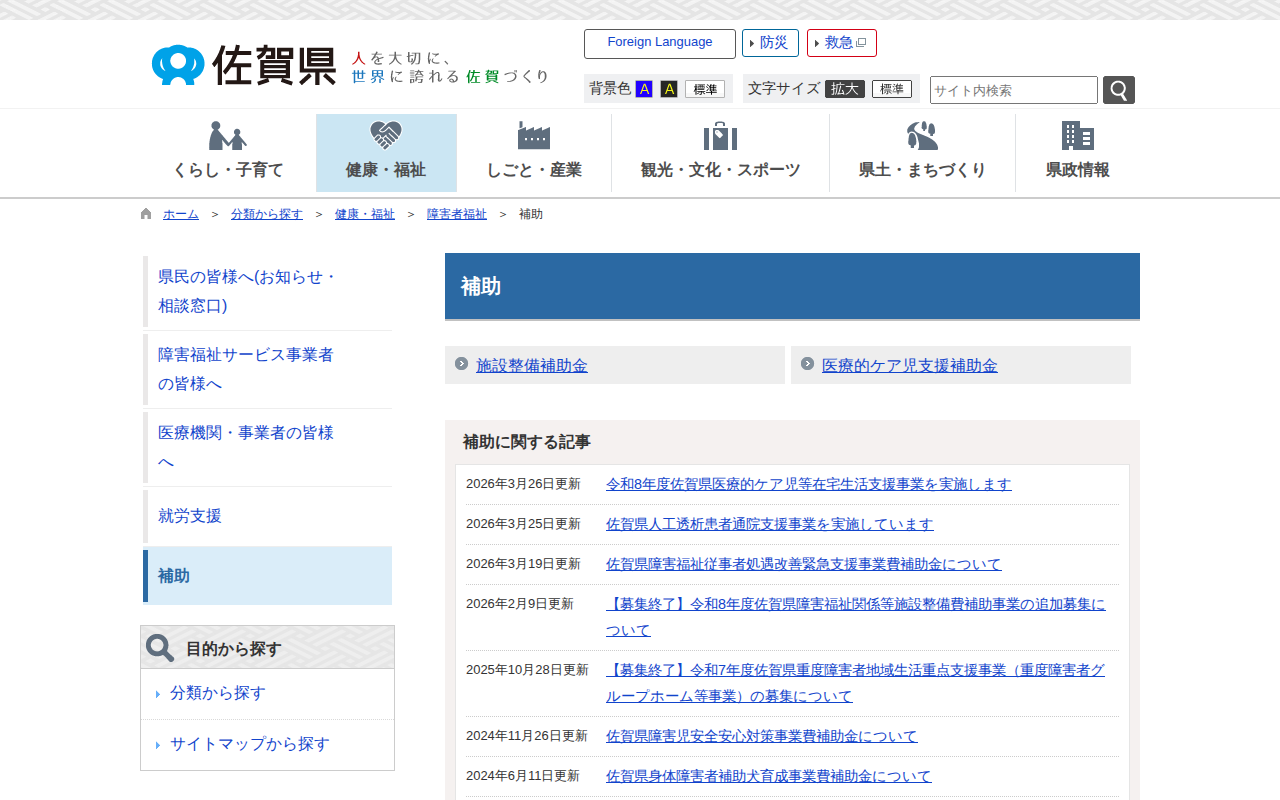
Task: Open 障害児安全安心対策事業費補助金 article
Action: 762,736
